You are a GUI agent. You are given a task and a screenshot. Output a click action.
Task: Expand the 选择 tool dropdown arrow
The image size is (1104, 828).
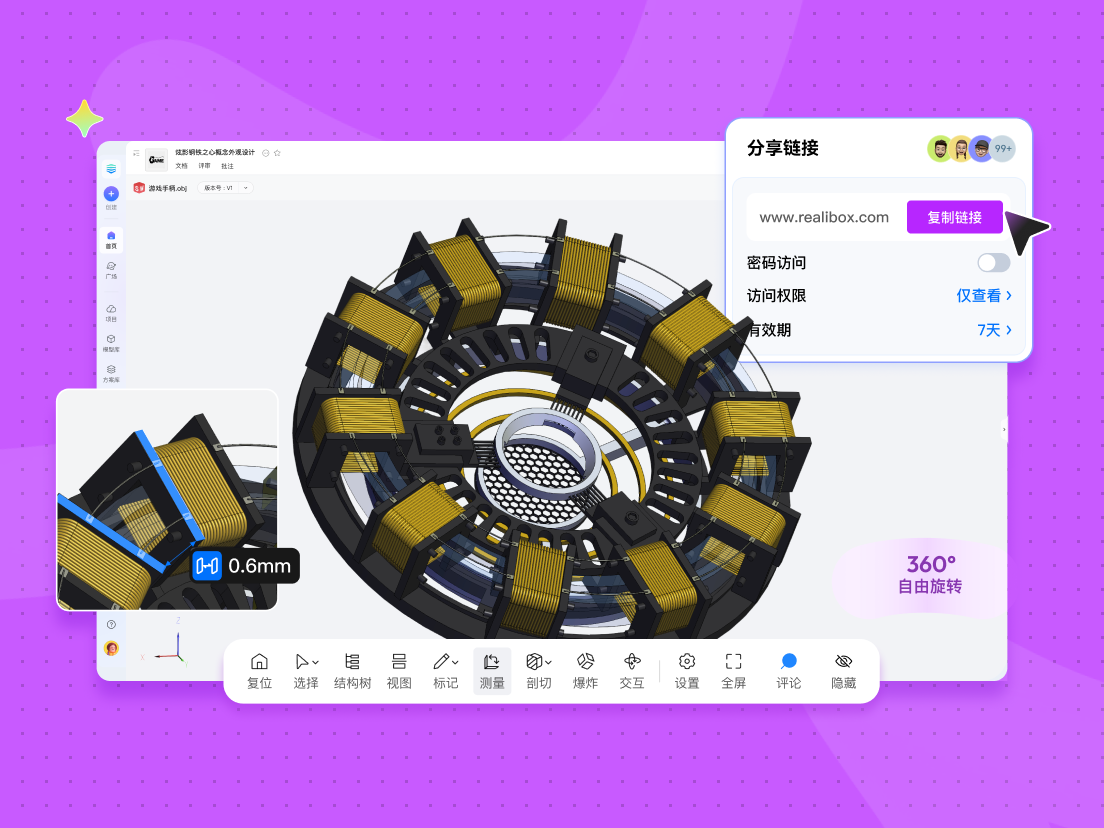click(315, 663)
